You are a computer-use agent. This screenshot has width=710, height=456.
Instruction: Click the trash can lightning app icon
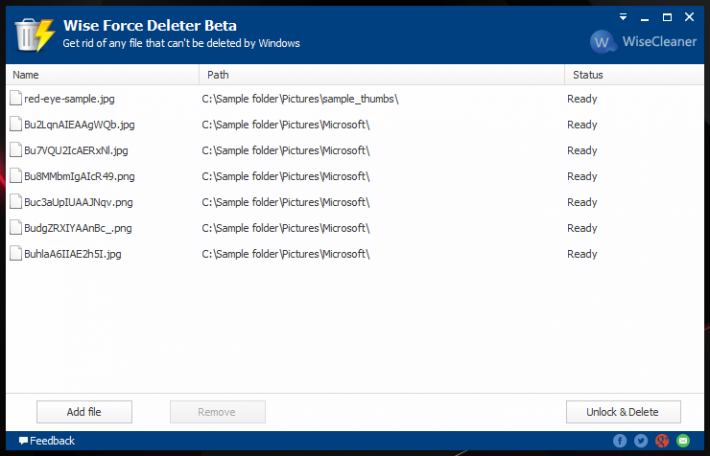pos(35,34)
